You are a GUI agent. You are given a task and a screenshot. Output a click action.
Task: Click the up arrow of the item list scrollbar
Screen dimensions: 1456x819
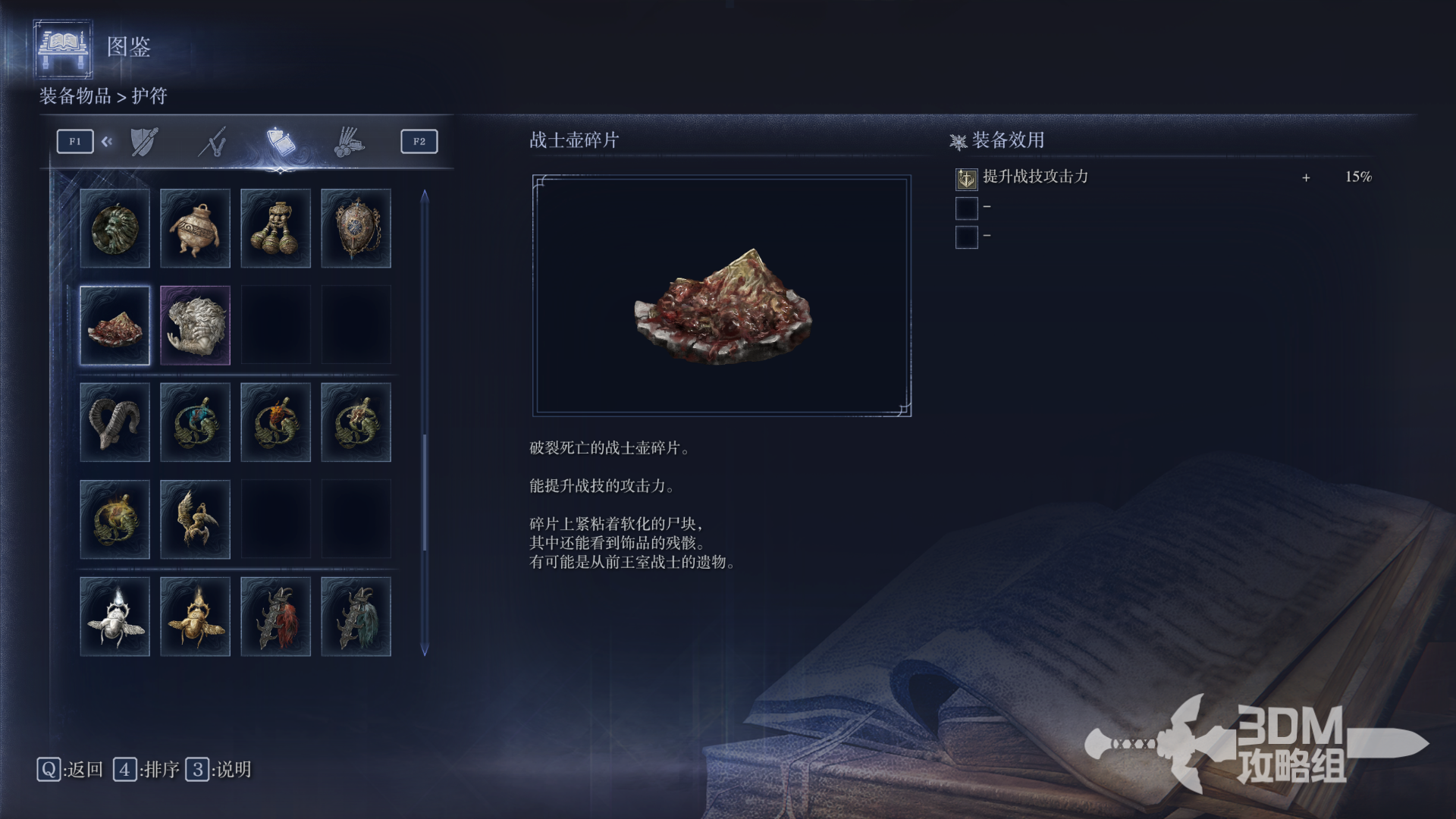(x=425, y=196)
